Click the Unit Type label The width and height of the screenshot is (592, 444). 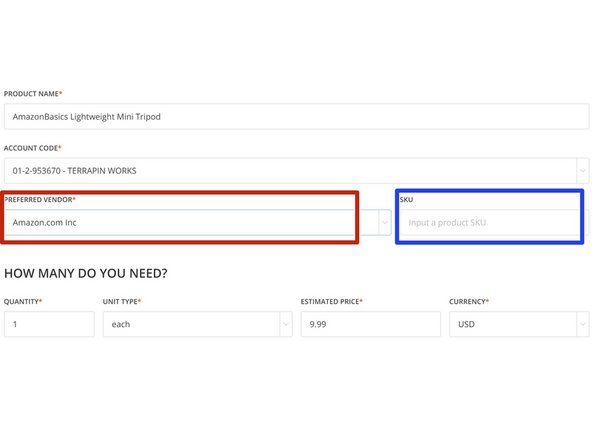(122, 301)
